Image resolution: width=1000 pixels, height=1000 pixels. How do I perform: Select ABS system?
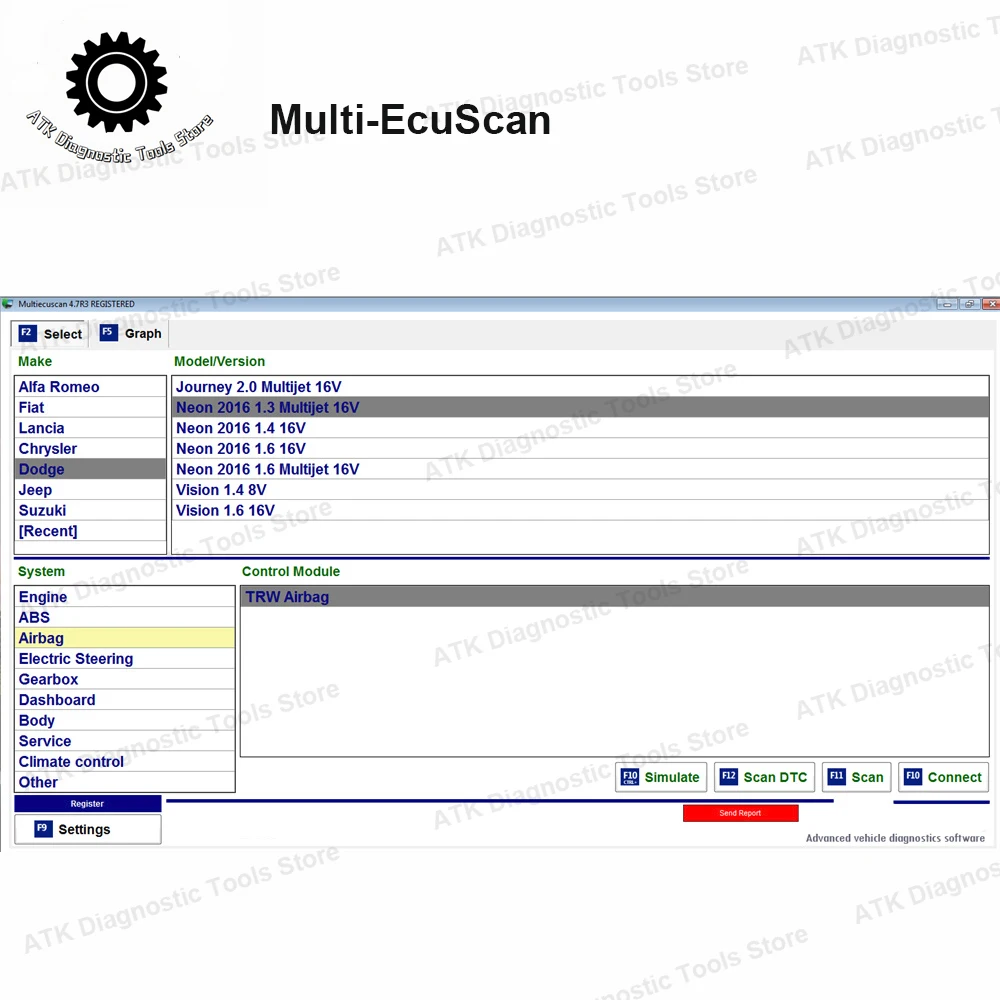click(x=125, y=617)
